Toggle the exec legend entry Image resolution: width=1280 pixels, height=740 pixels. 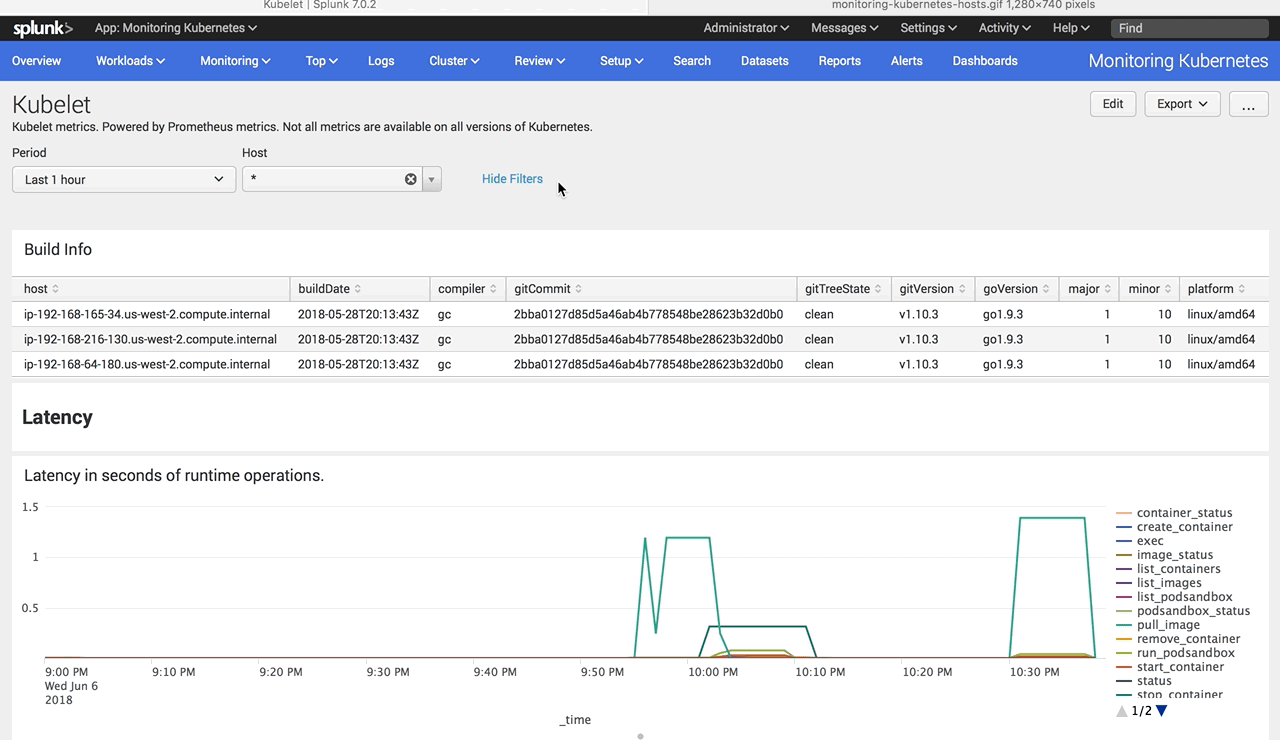[x=1140, y=541]
